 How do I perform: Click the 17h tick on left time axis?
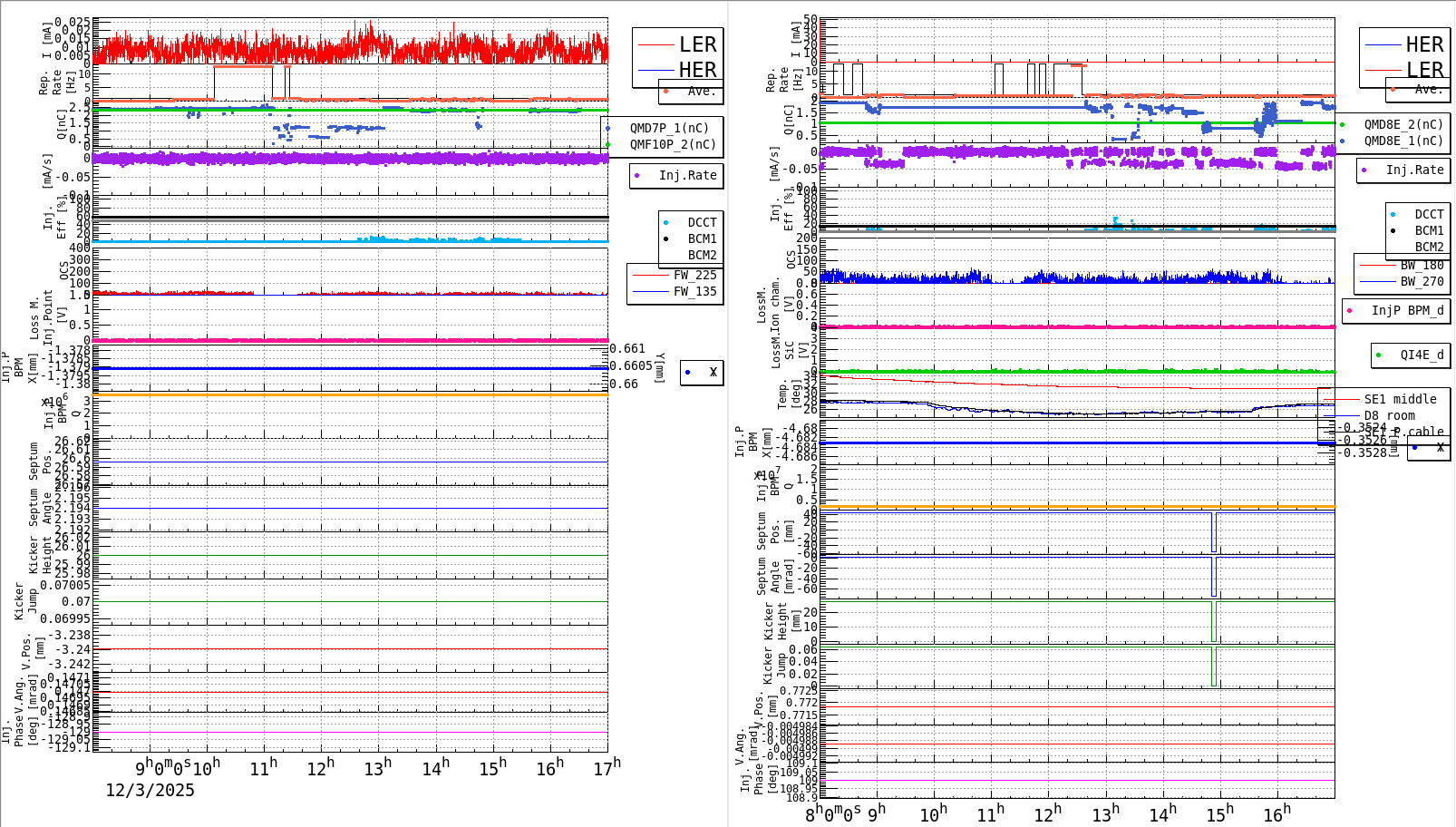click(605, 765)
